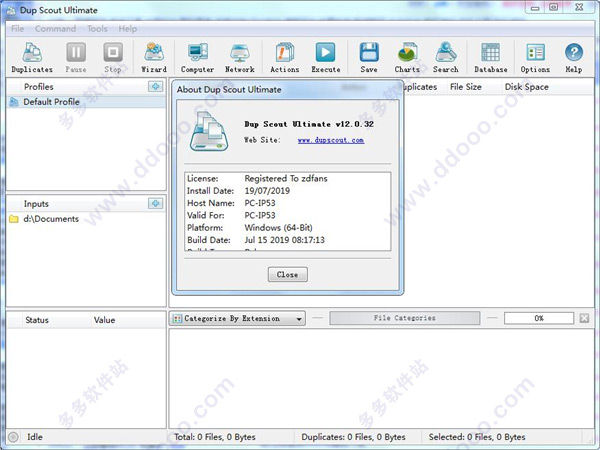Open the Command menu
The height and width of the screenshot is (450, 600).
tap(55, 29)
